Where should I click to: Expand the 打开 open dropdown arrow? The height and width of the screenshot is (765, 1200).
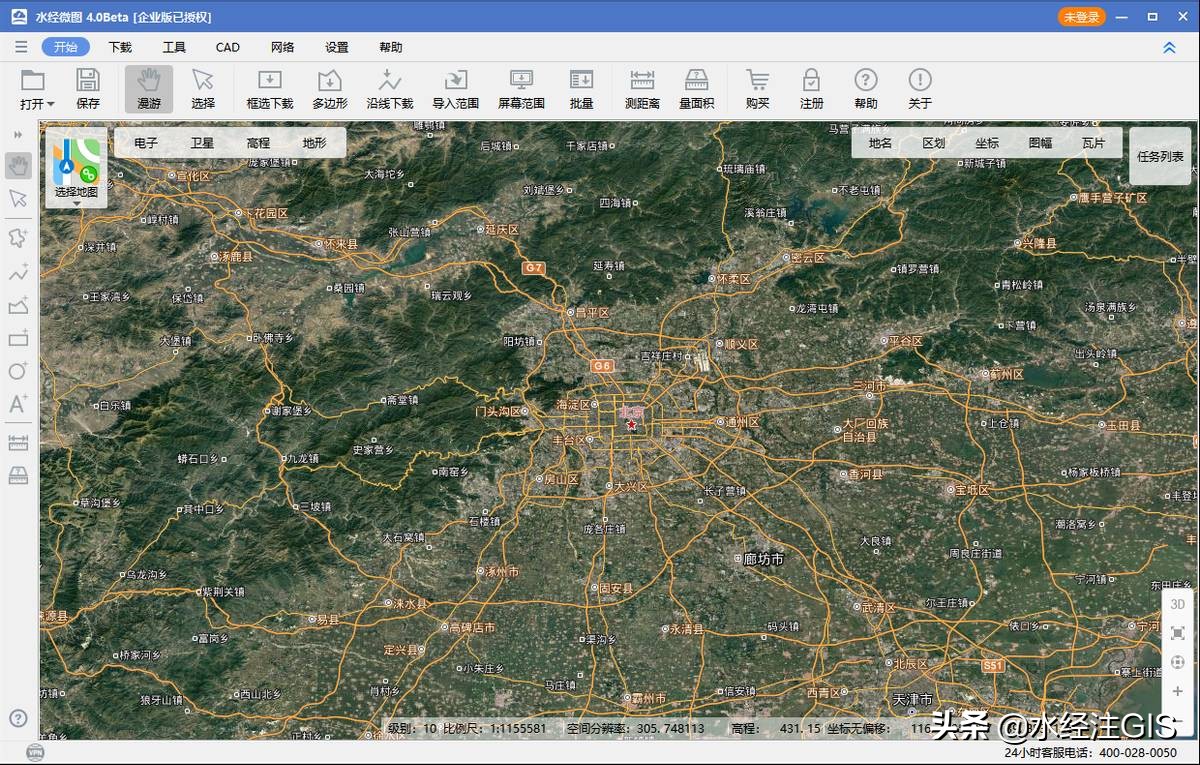click(51, 104)
